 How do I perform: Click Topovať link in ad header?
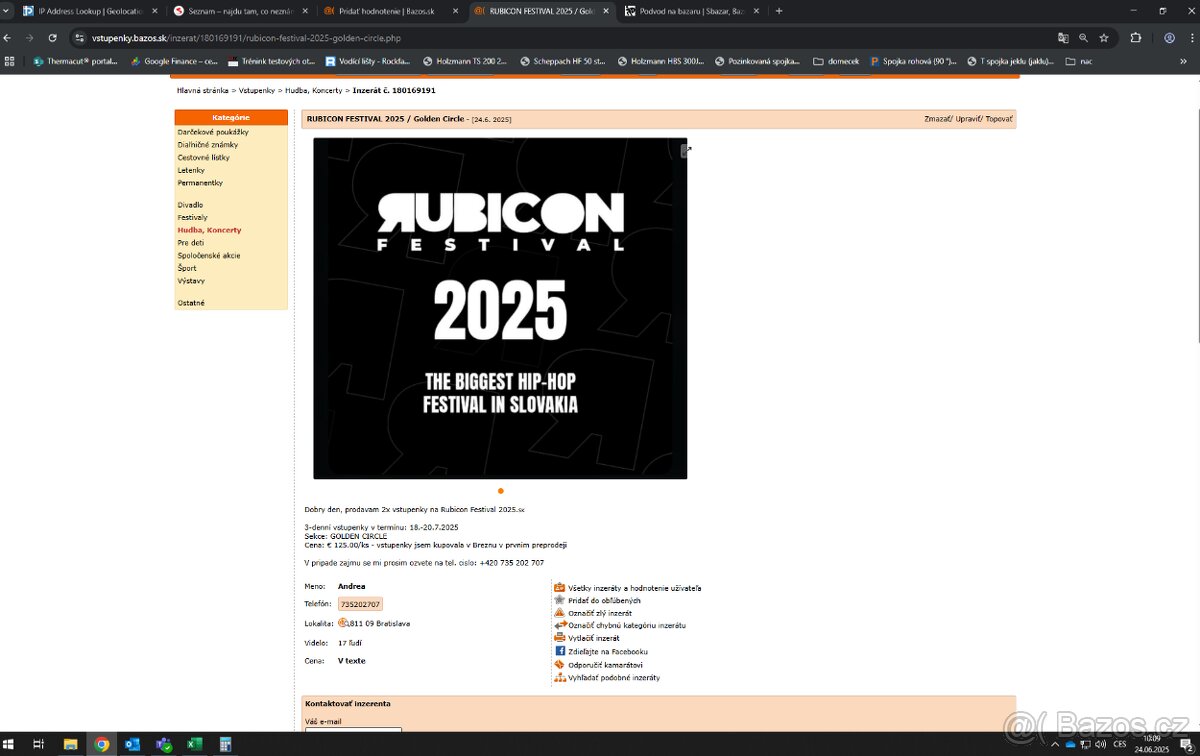(x=999, y=119)
